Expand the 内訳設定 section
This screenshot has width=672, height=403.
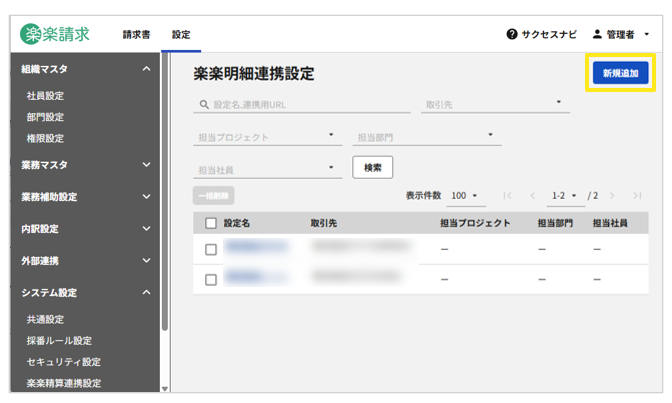146,229
